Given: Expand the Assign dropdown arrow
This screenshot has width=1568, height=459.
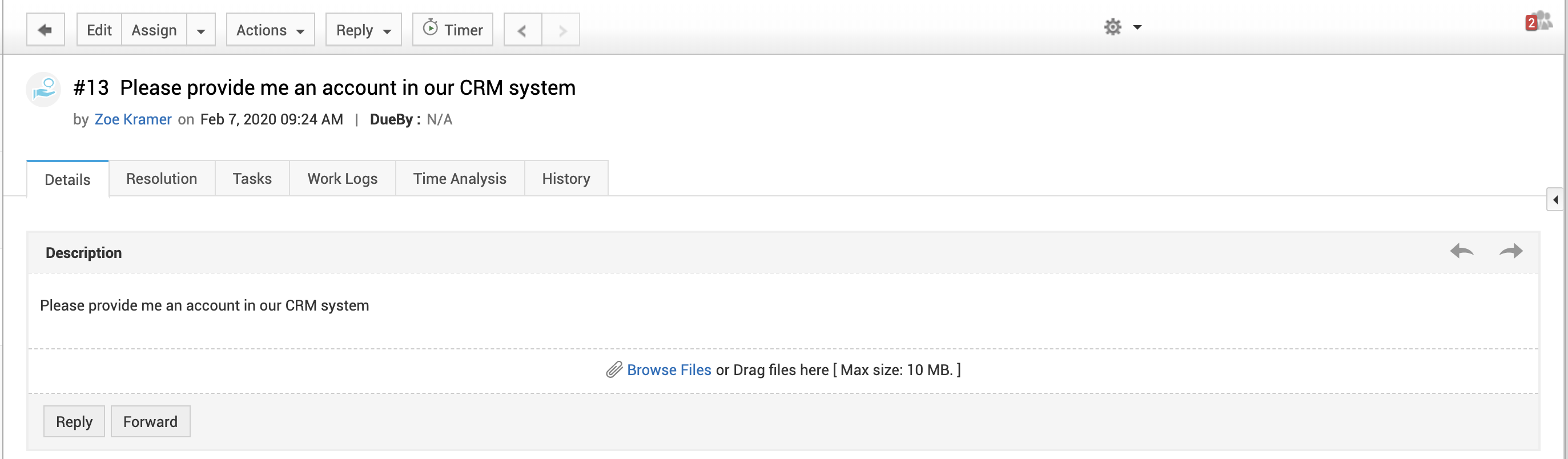Looking at the screenshot, I should 201,30.
